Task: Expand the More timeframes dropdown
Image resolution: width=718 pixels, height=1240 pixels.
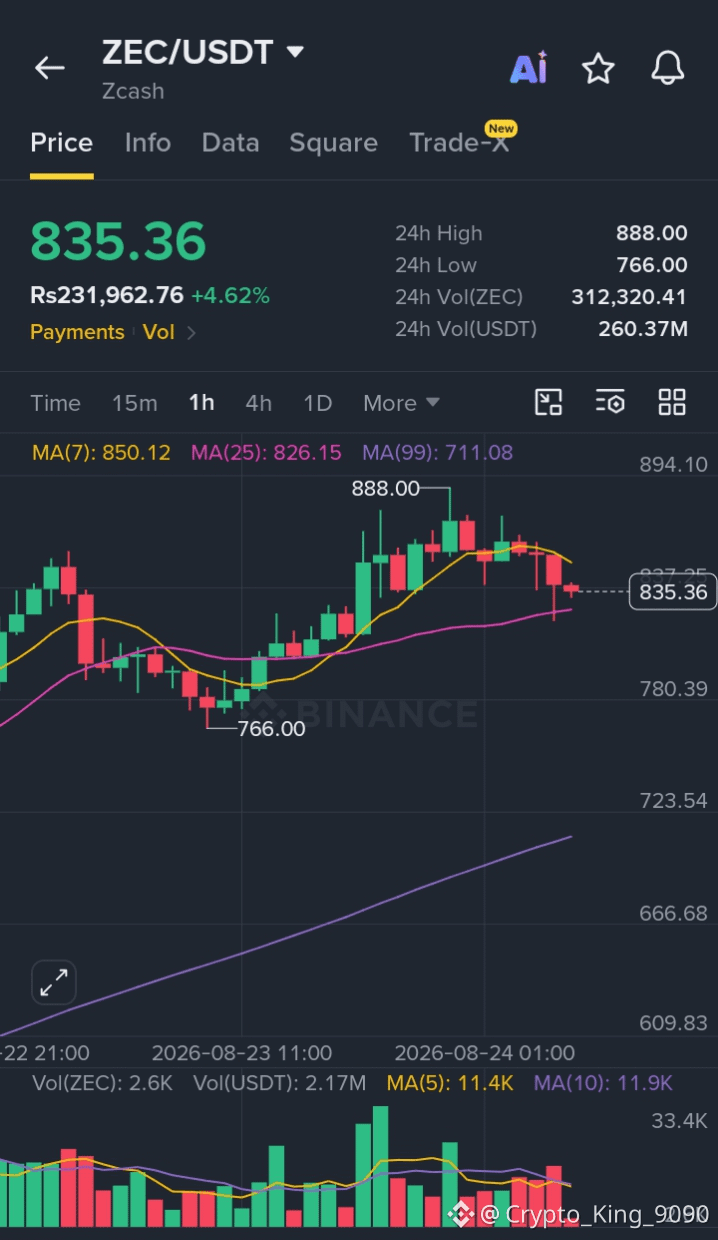Action: point(401,403)
